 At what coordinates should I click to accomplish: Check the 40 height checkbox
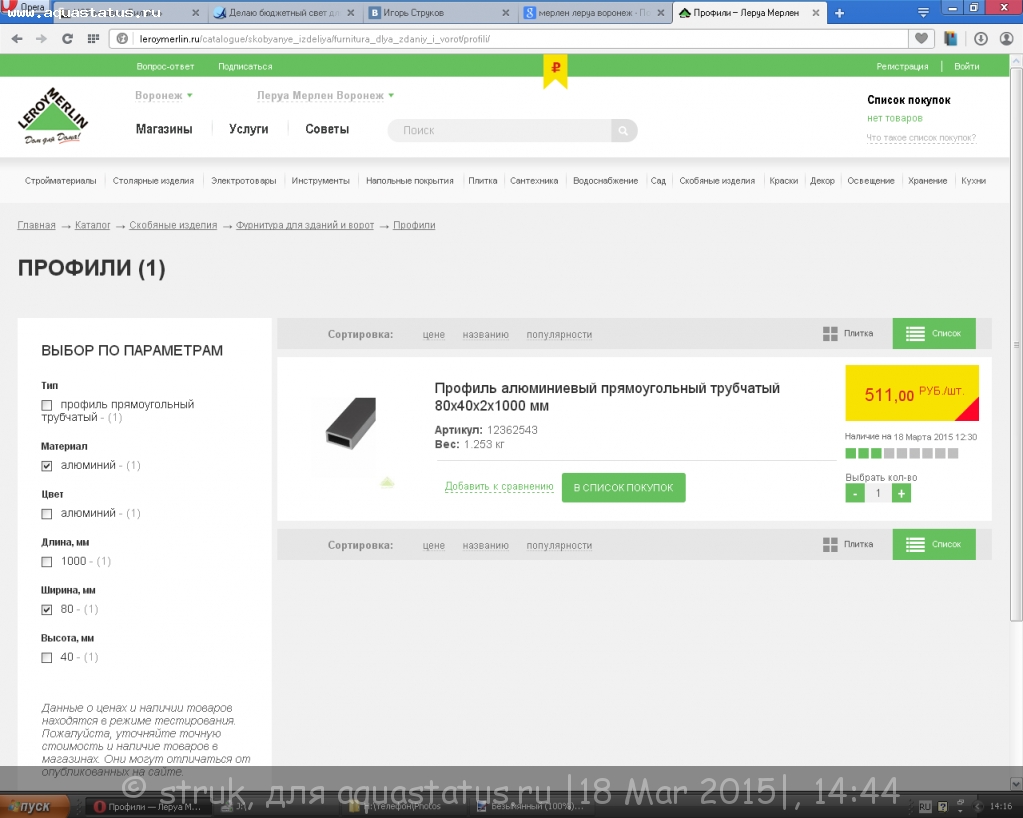(46, 658)
